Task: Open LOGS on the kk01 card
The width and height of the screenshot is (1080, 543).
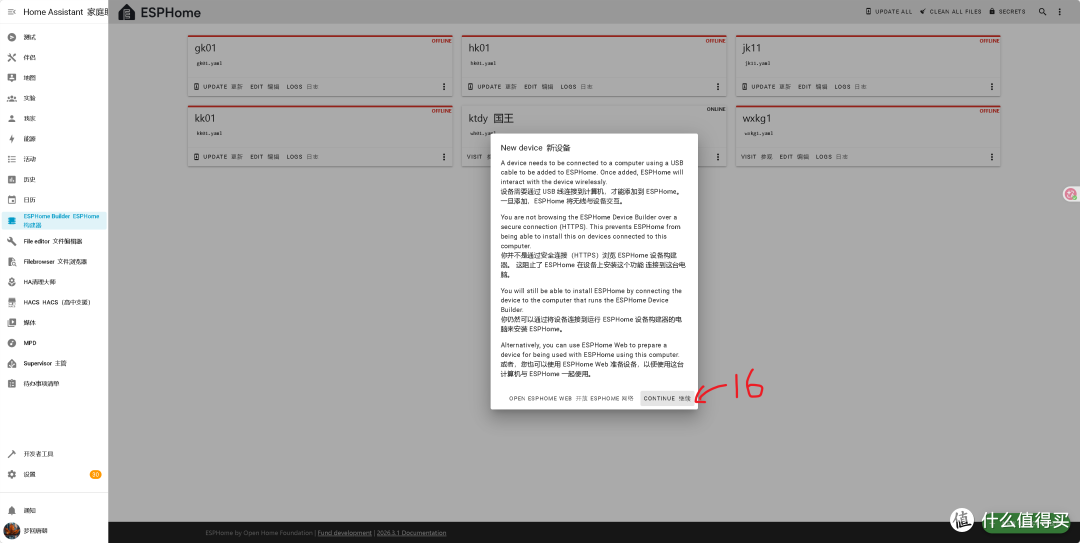Action: point(302,157)
